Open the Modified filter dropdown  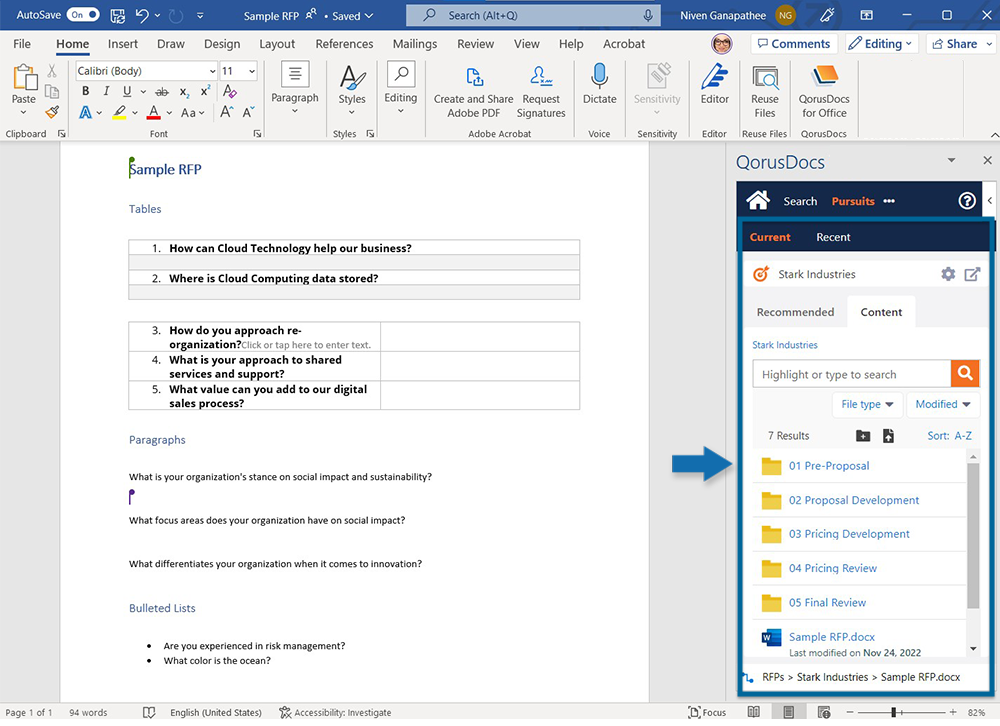(x=943, y=404)
